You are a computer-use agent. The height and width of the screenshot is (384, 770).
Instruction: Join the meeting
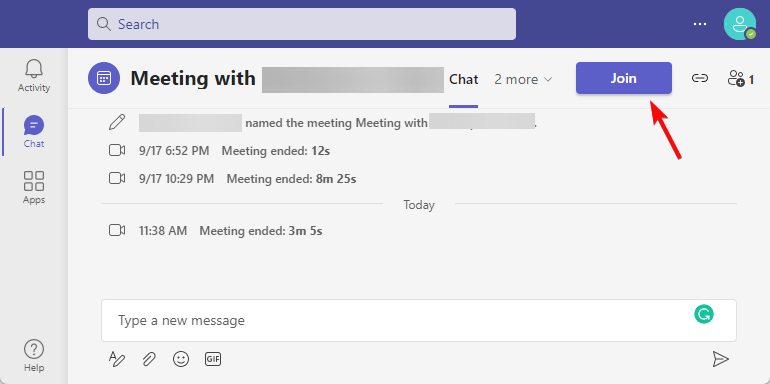(x=624, y=78)
